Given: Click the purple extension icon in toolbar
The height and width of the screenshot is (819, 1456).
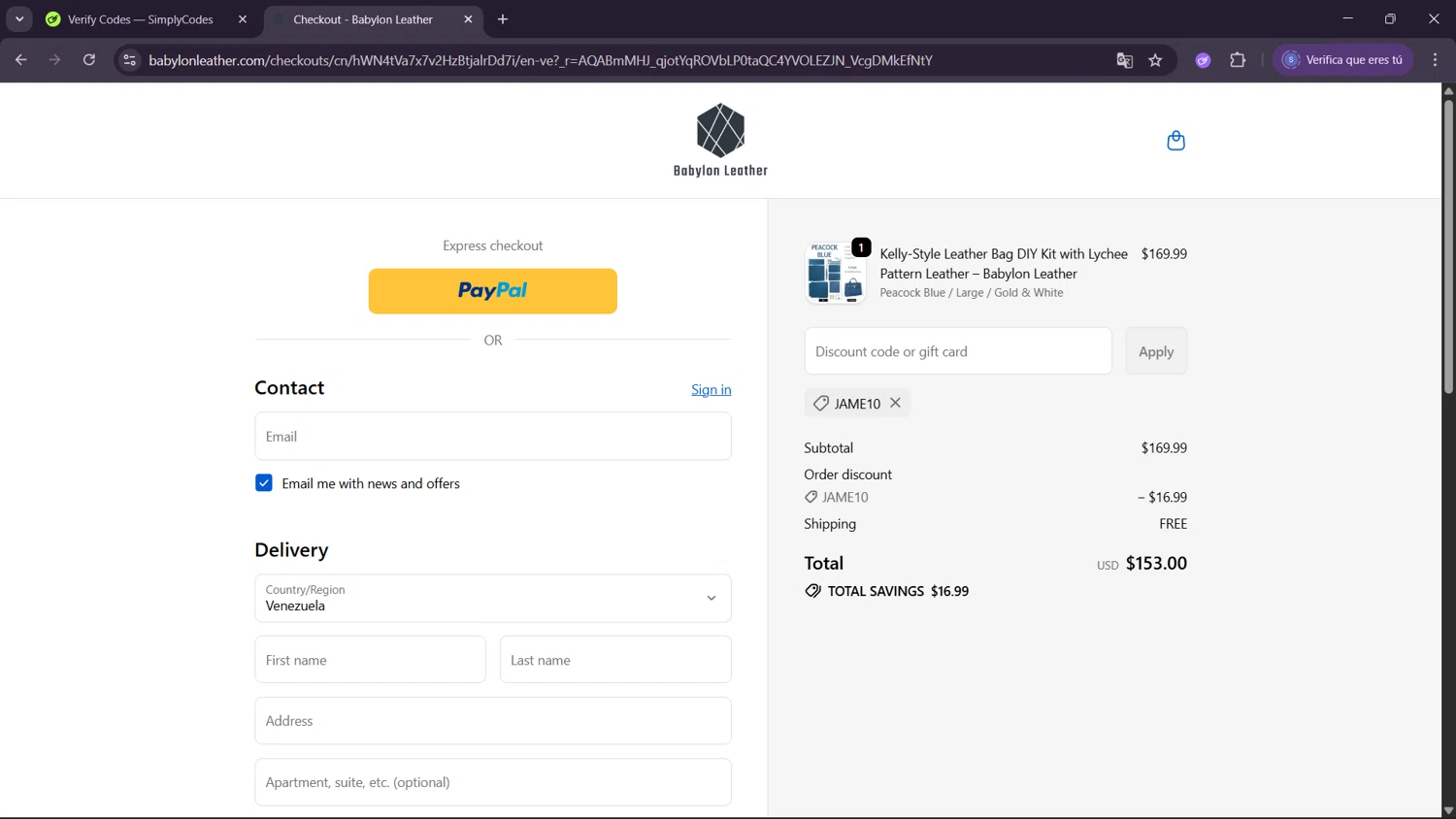Looking at the screenshot, I should point(1203,60).
